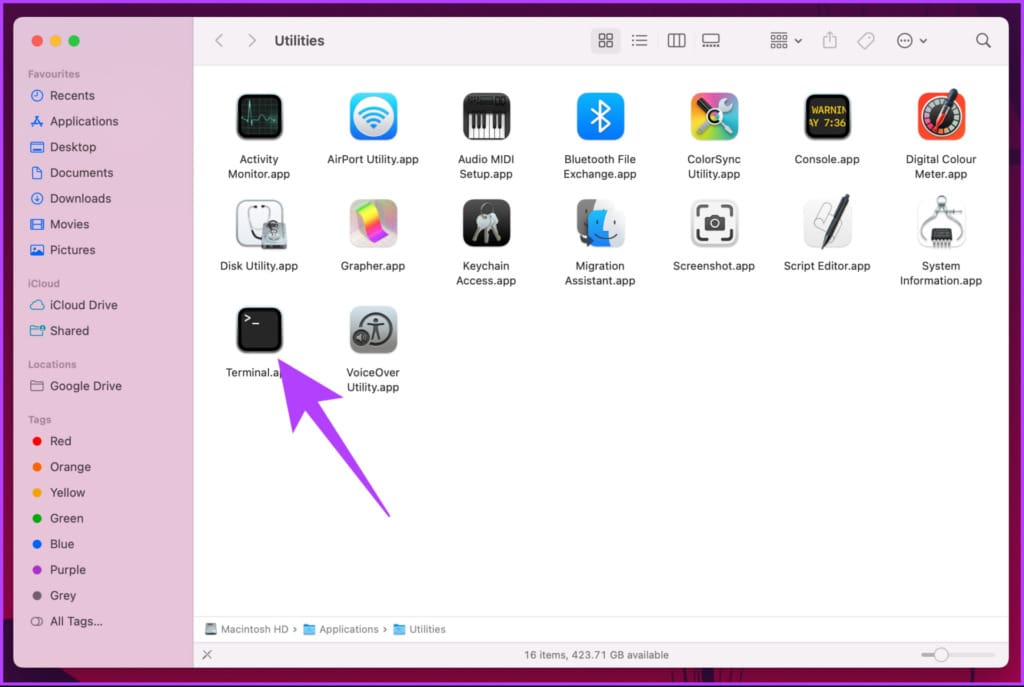Open Activity Monitor app icon
The image size is (1024, 687).
[x=259, y=117]
